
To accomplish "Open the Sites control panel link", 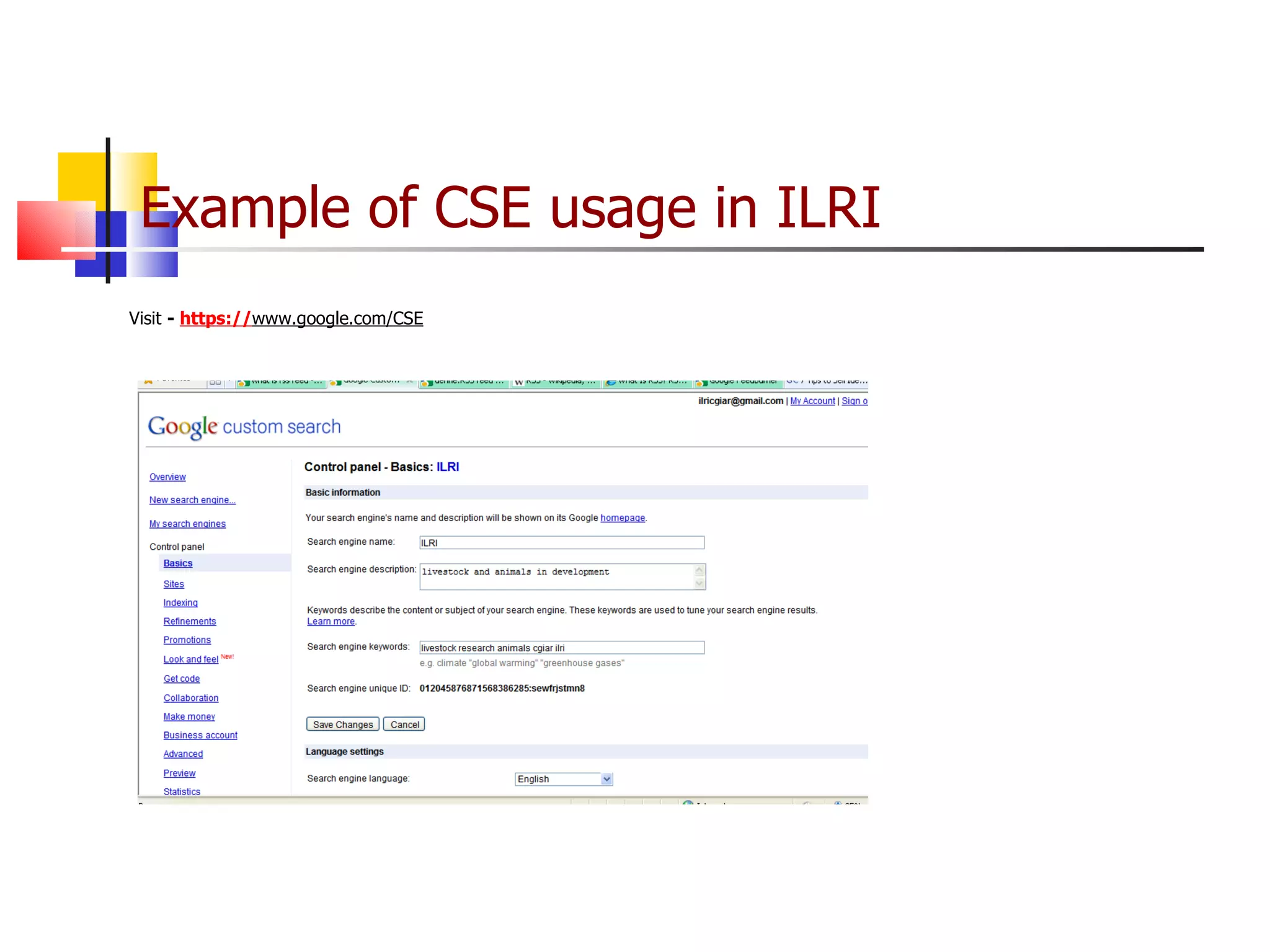I will tap(174, 584).
